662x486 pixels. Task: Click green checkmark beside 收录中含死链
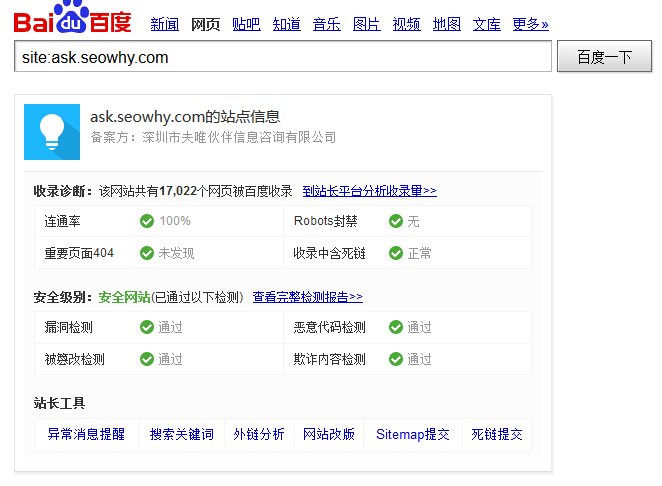[396, 253]
